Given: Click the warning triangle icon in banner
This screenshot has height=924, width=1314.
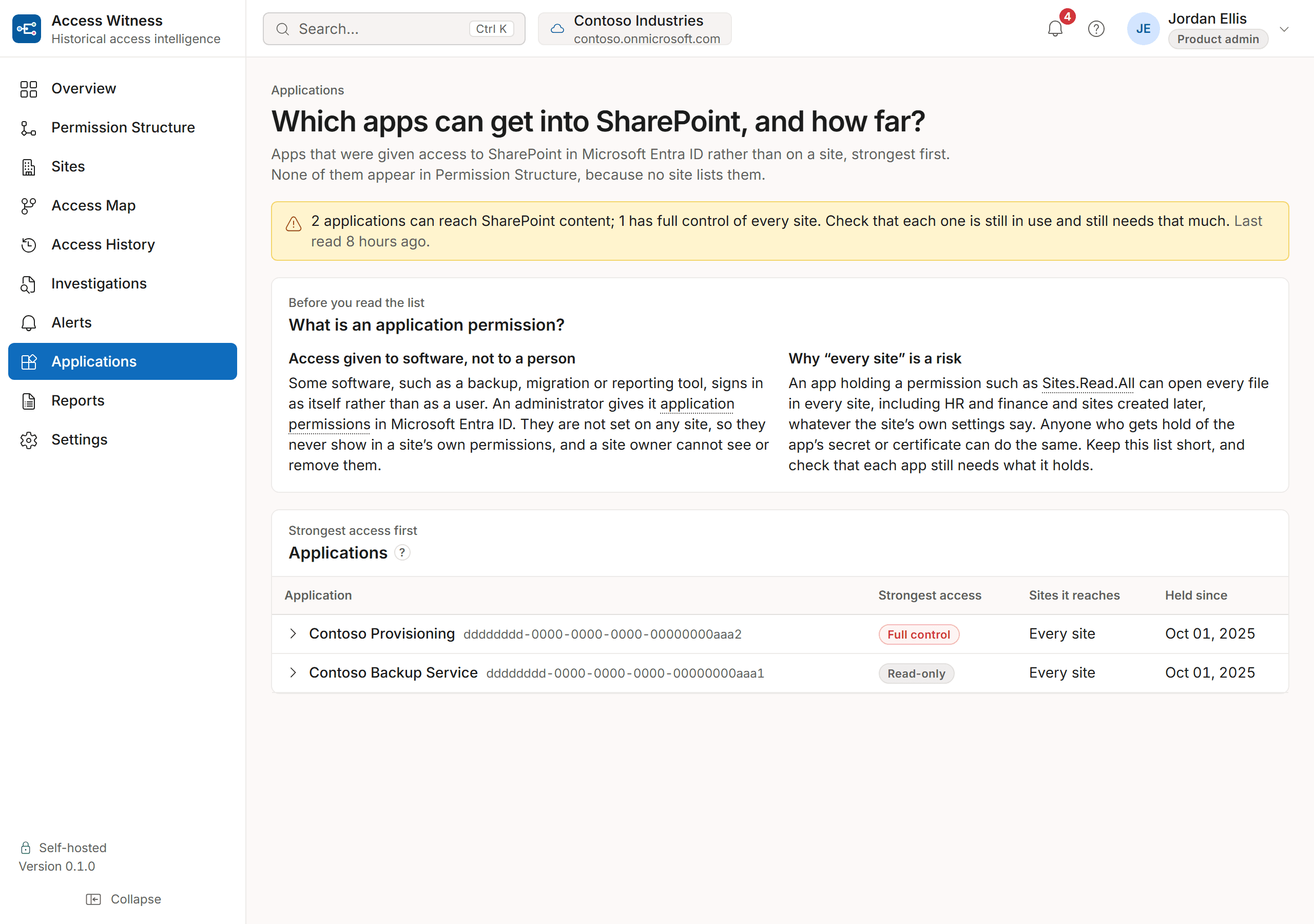Looking at the screenshot, I should pos(294,224).
